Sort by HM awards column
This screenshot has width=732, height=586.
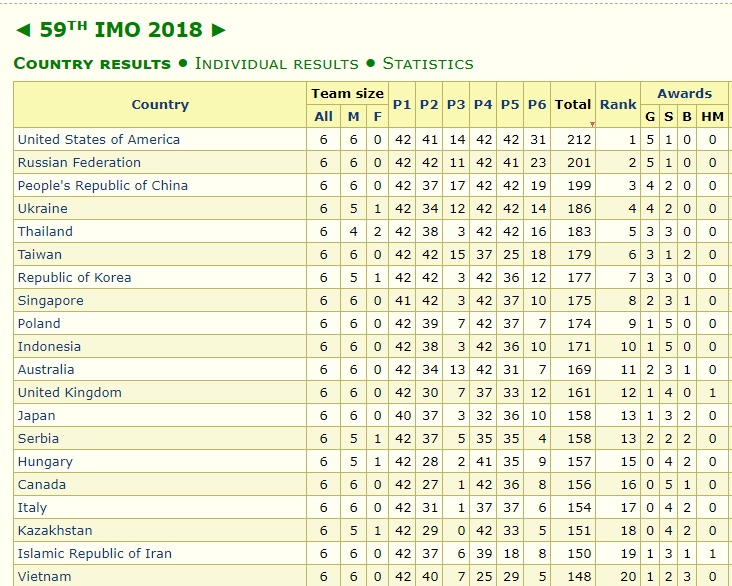pyautogui.click(x=712, y=117)
